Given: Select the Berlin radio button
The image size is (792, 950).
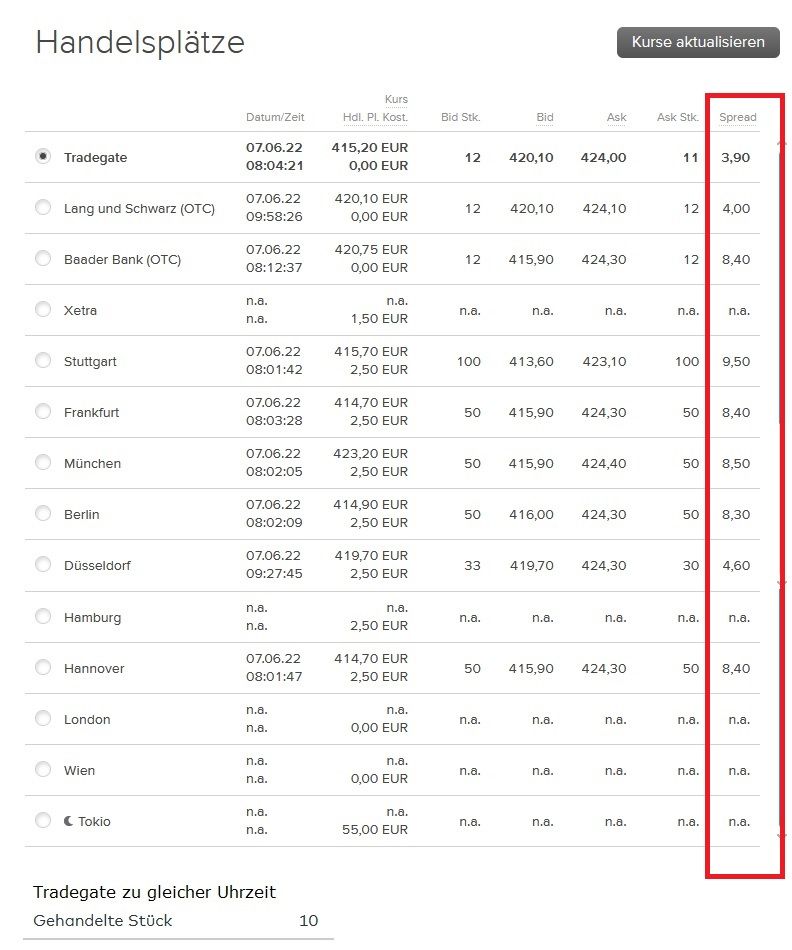Looking at the screenshot, I should [x=43, y=513].
